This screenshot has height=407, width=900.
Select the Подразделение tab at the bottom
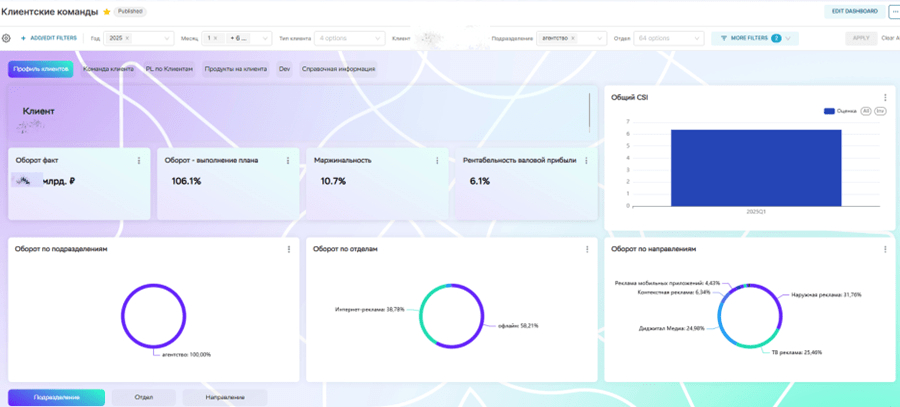pyautogui.click(x=56, y=397)
